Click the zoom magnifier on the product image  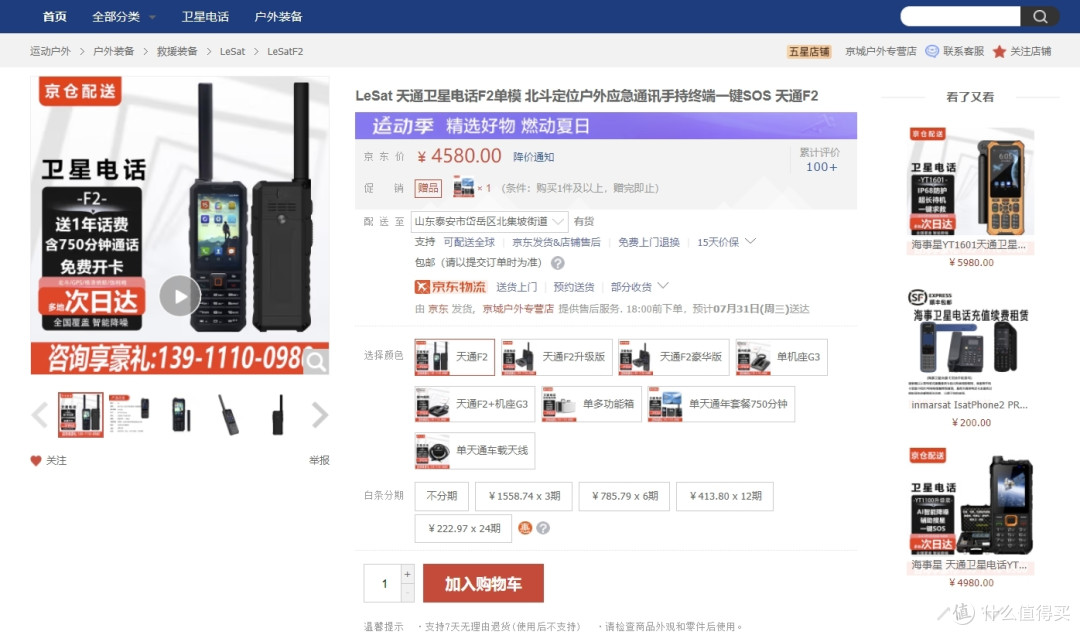[318, 360]
